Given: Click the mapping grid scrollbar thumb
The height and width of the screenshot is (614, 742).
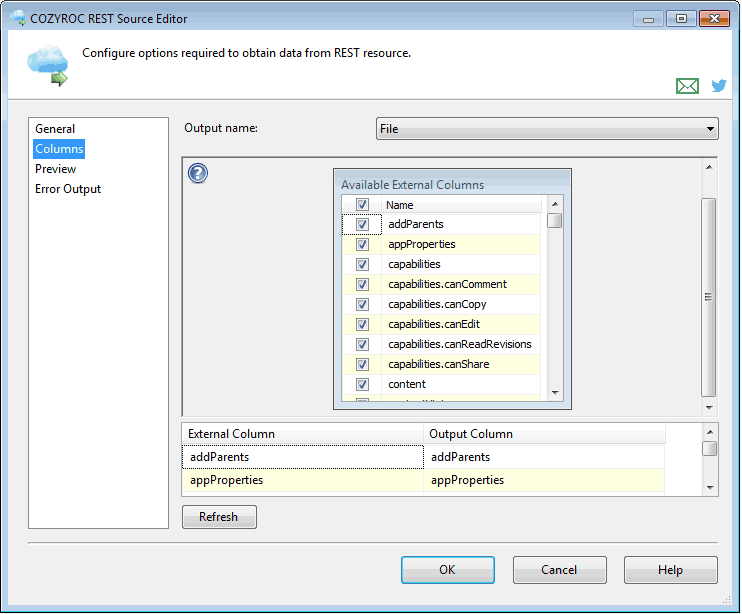Looking at the screenshot, I should [709, 448].
